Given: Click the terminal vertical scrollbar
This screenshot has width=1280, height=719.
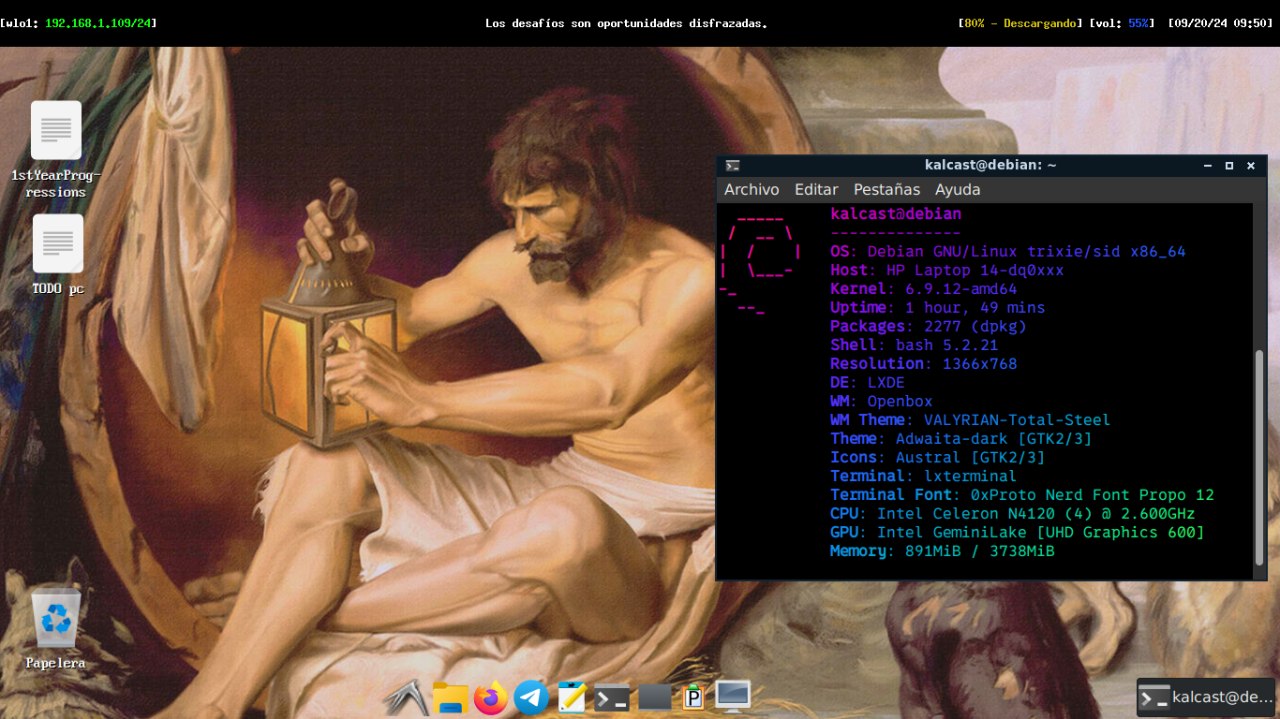Looking at the screenshot, I should [1259, 457].
